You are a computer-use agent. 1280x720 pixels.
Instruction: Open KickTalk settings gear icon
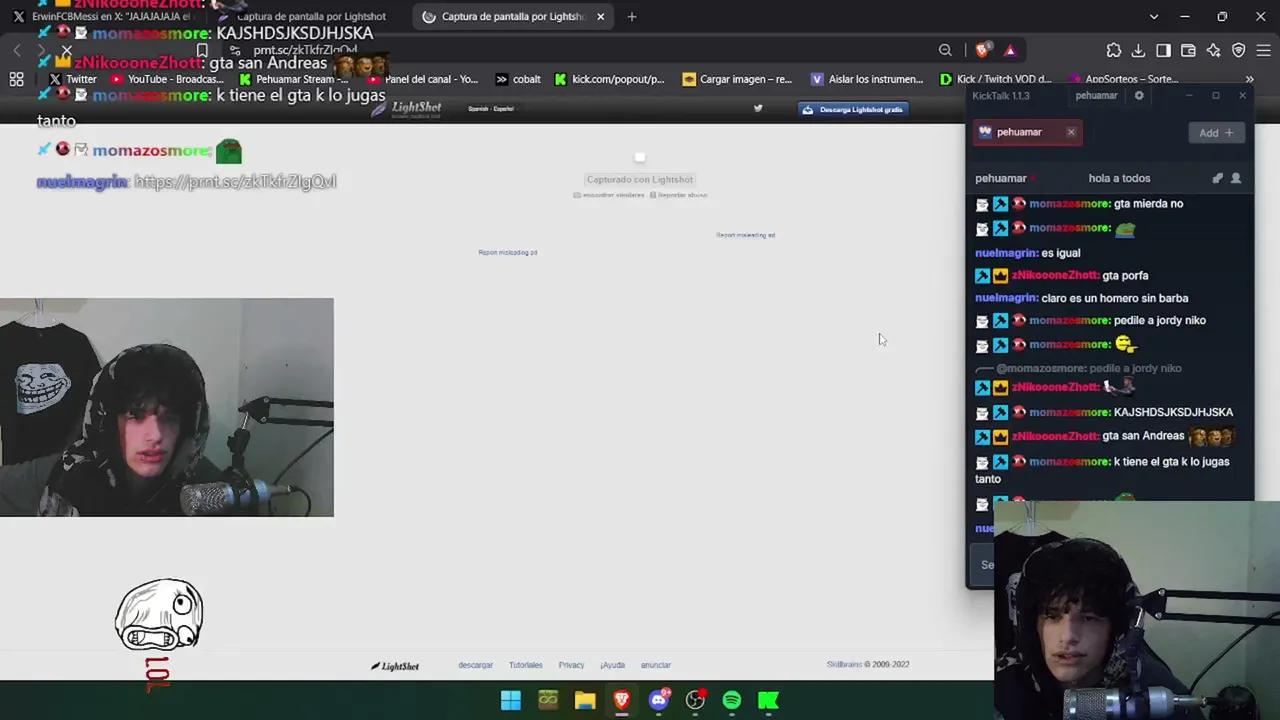(1139, 95)
